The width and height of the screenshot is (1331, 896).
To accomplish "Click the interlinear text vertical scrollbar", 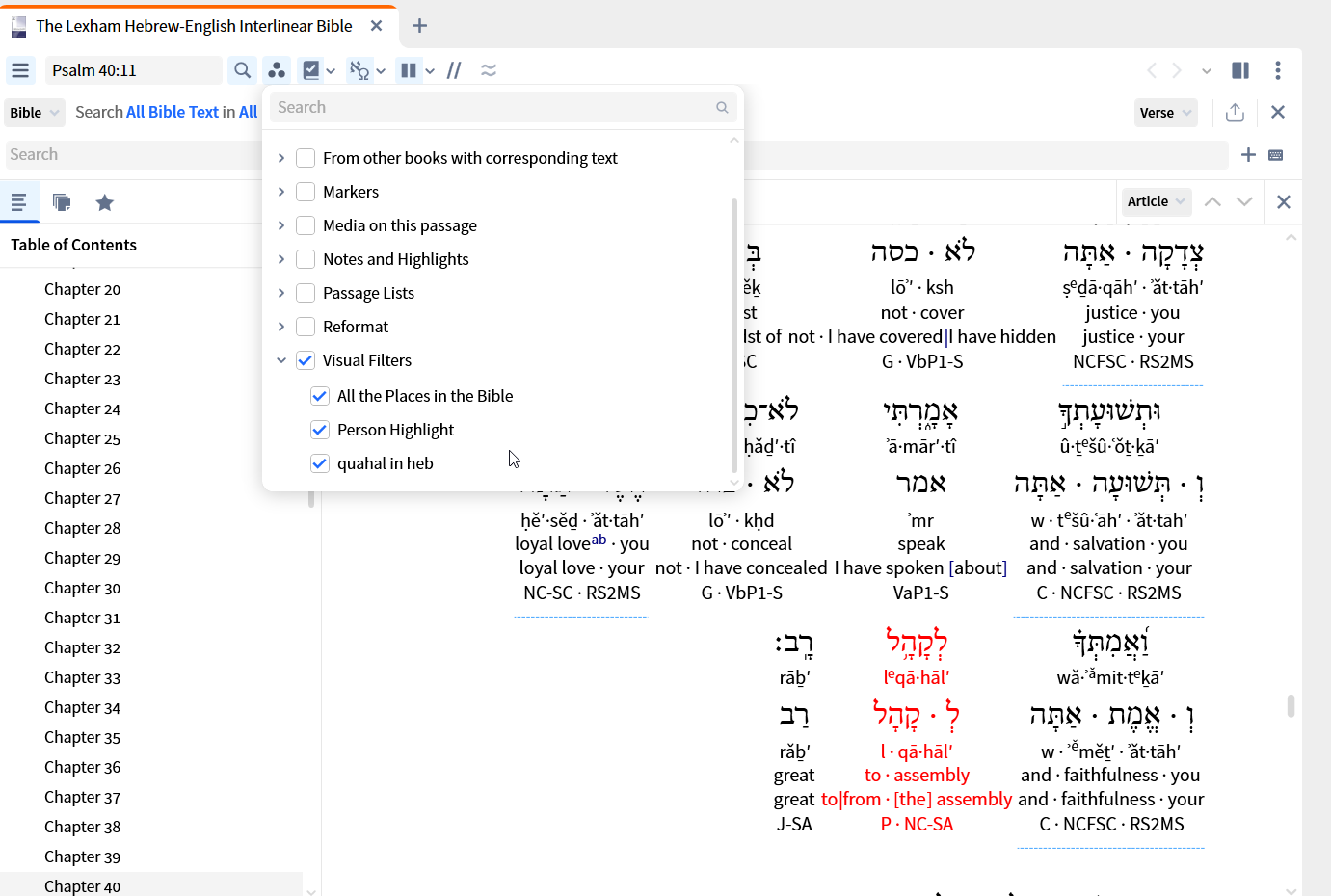I will (1291, 705).
